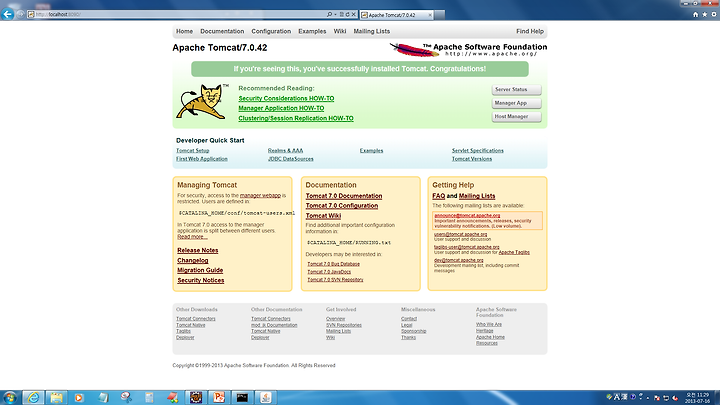Open Realms & AAA link
This screenshot has height=405, width=720.
pyautogui.click(x=285, y=151)
